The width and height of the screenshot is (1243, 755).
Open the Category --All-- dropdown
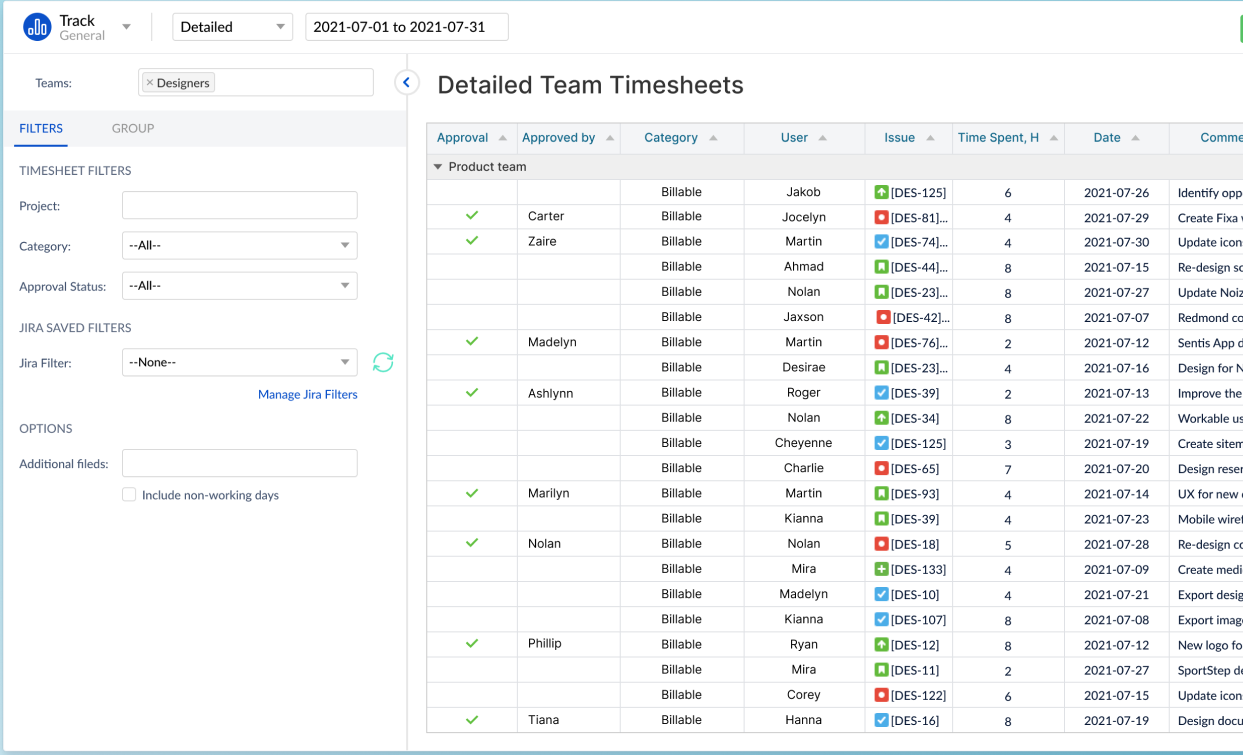point(239,245)
